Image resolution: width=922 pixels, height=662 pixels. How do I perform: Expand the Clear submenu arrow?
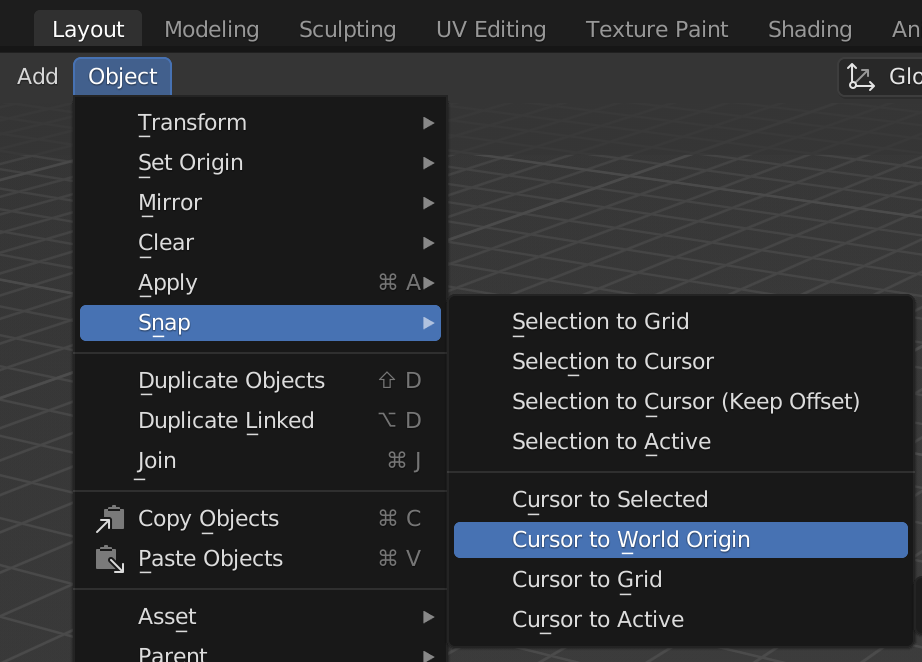(429, 243)
